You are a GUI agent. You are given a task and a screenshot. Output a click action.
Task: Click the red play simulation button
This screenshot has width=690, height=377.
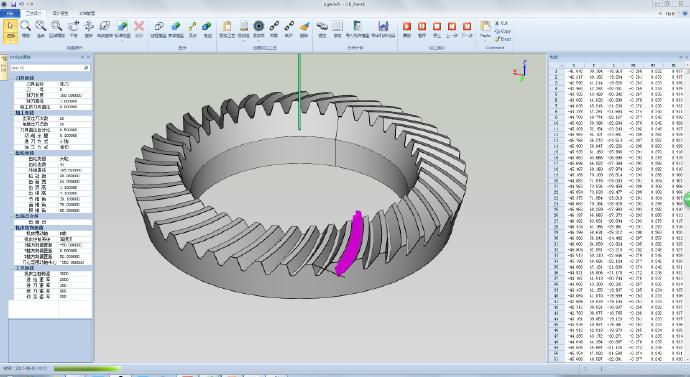tap(407, 26)
